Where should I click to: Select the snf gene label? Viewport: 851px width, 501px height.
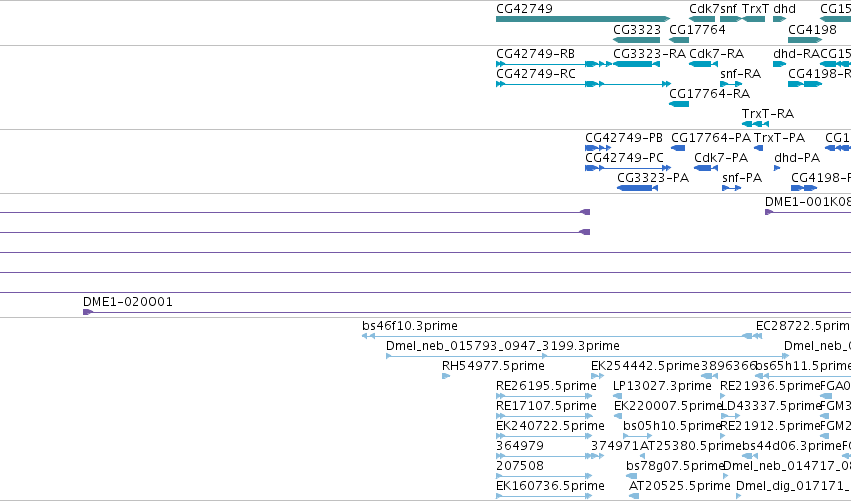coord(728,9)
